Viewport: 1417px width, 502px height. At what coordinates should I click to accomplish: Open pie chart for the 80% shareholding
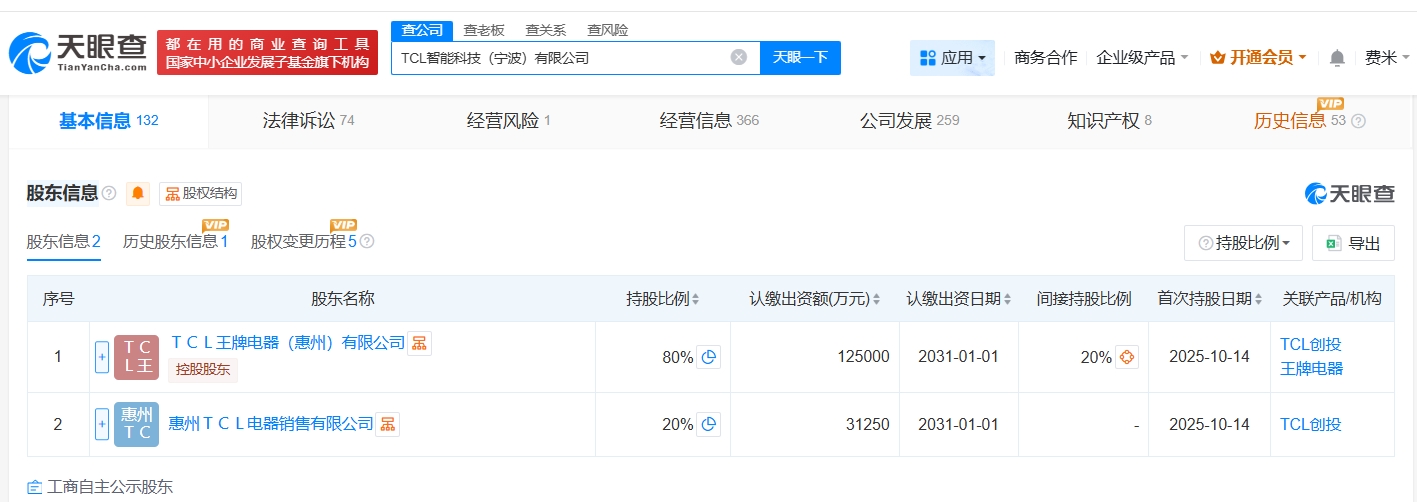pos(709,357)
